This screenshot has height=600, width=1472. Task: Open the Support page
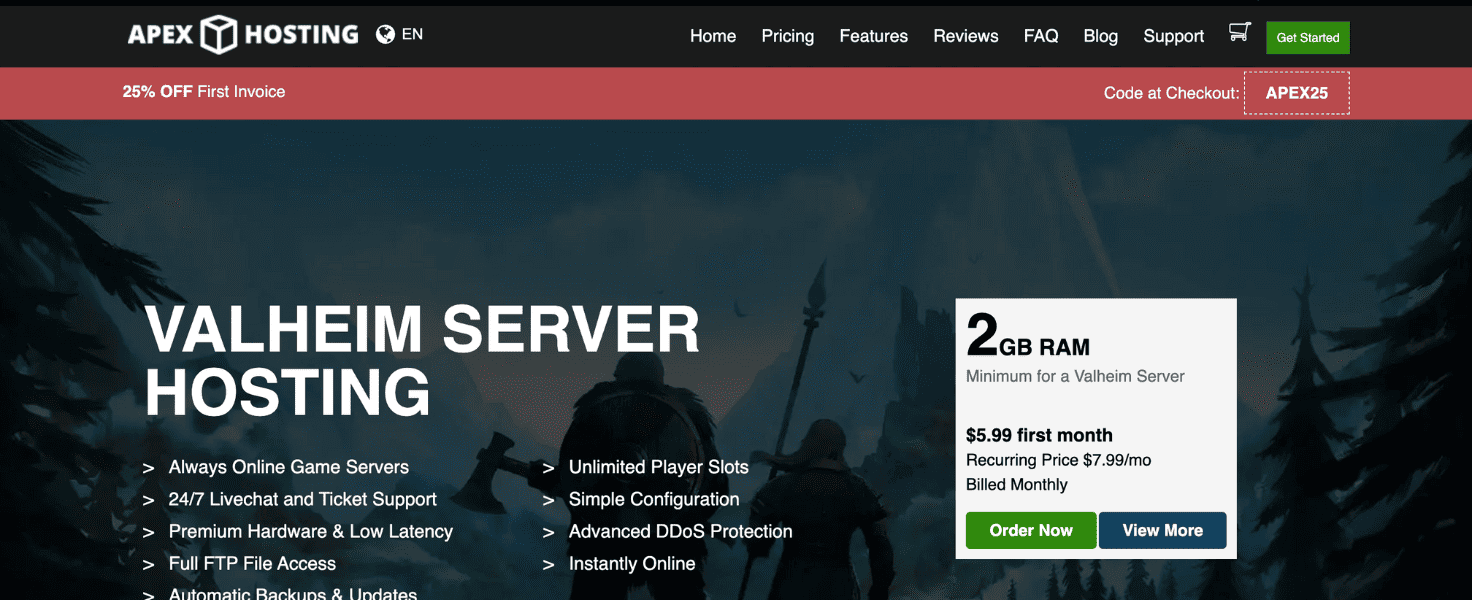[1173, 36]
